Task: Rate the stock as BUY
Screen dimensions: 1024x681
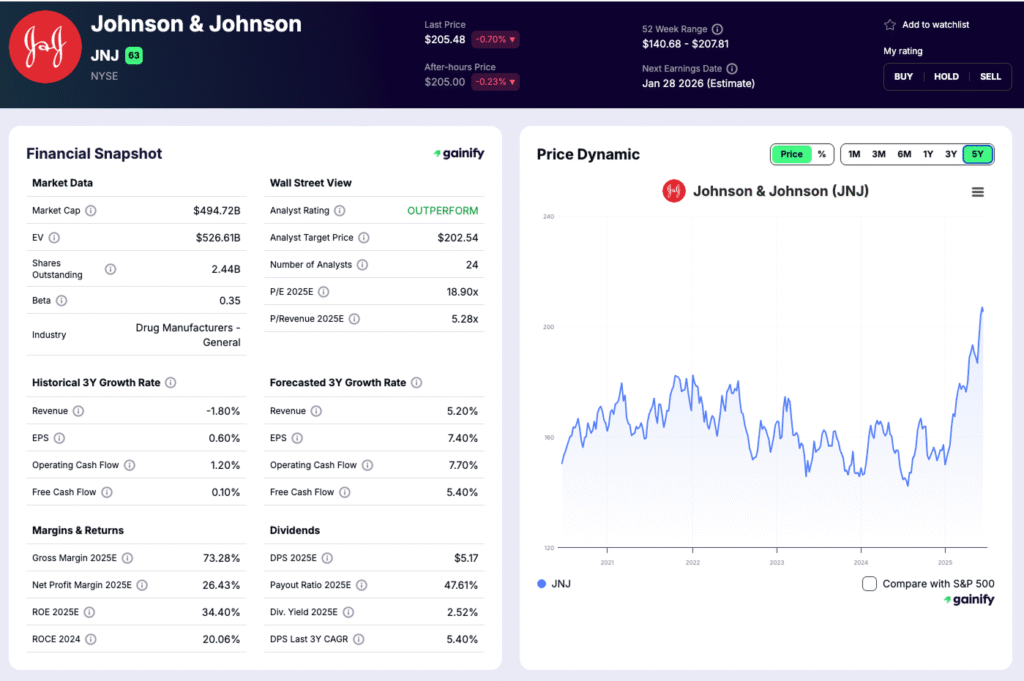Action: click(903, 76)
